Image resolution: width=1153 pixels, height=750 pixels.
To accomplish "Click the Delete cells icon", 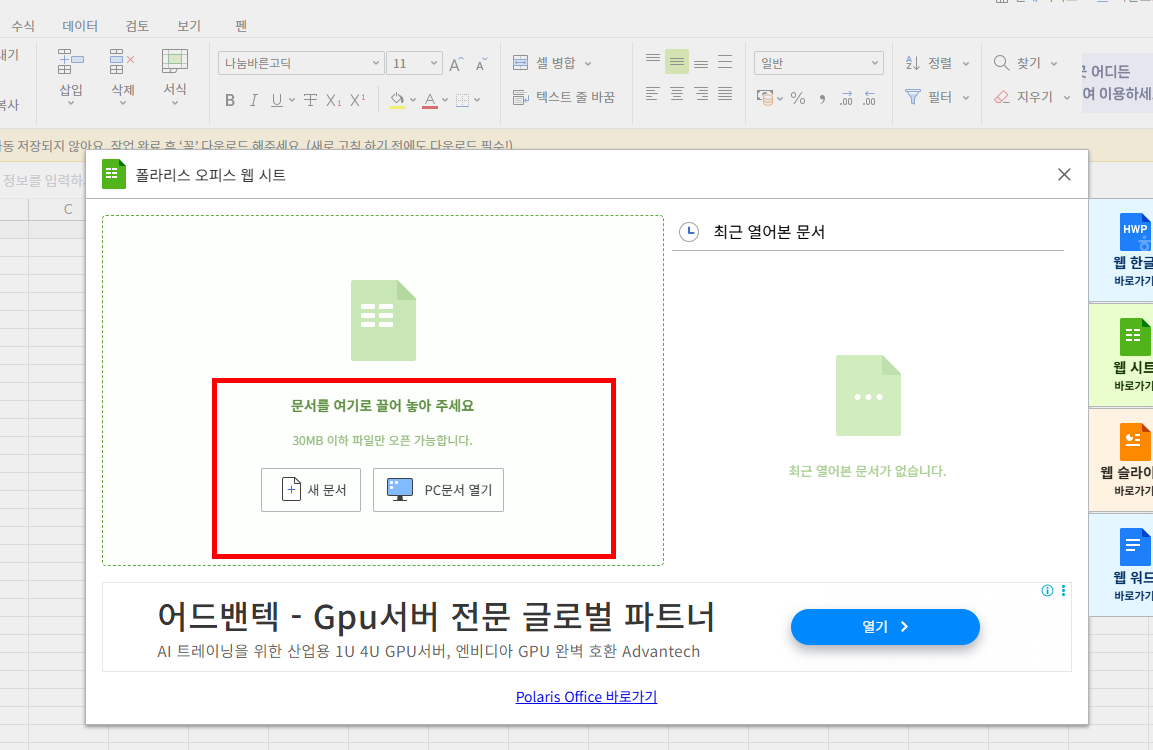I will (x=121, y=75).
